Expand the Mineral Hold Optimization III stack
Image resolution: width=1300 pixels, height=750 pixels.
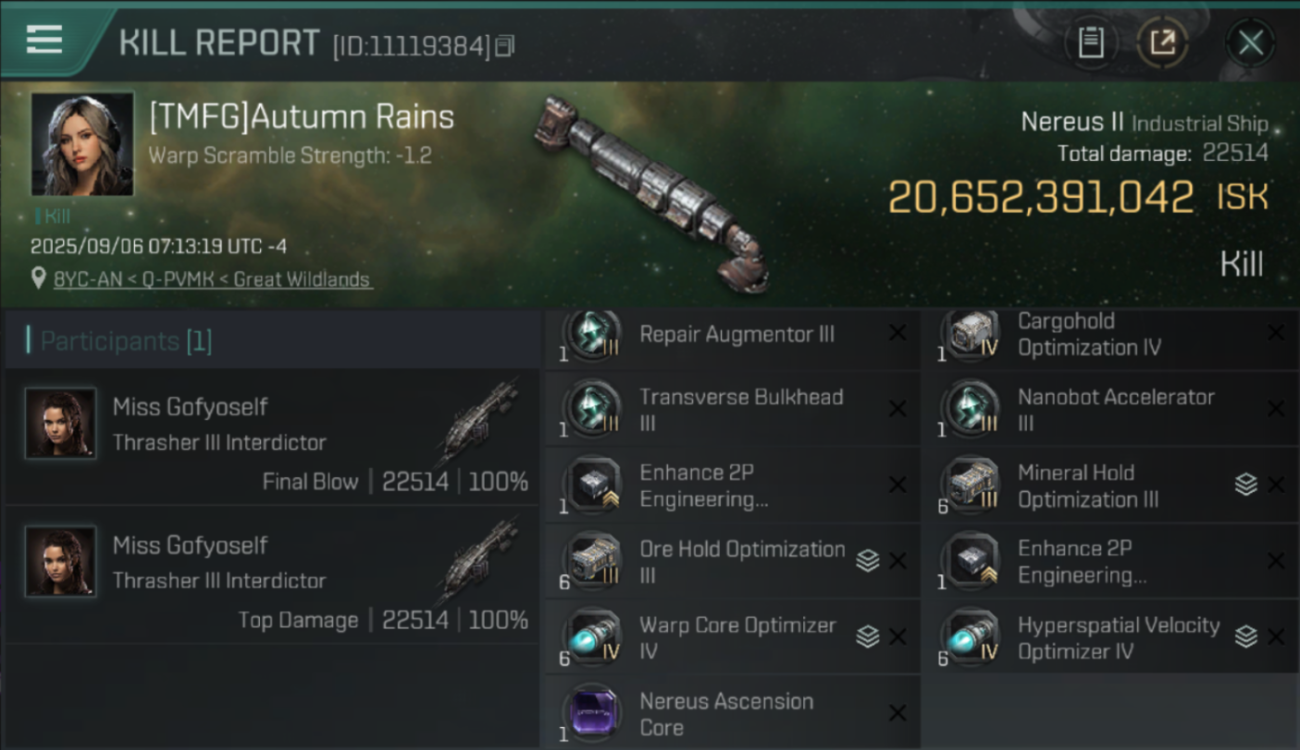(x=1246, y=485)
